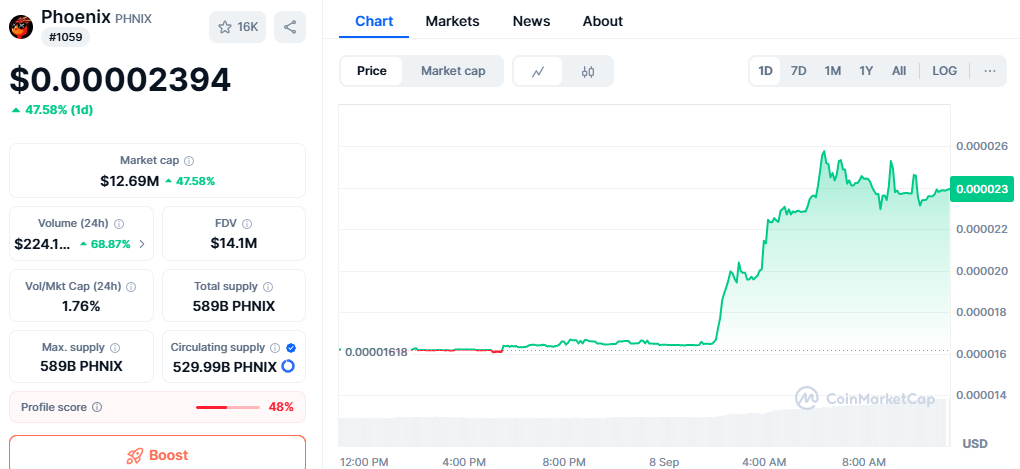Click the Boost button
Screen dimensions: 1020x469
[157, 453]
